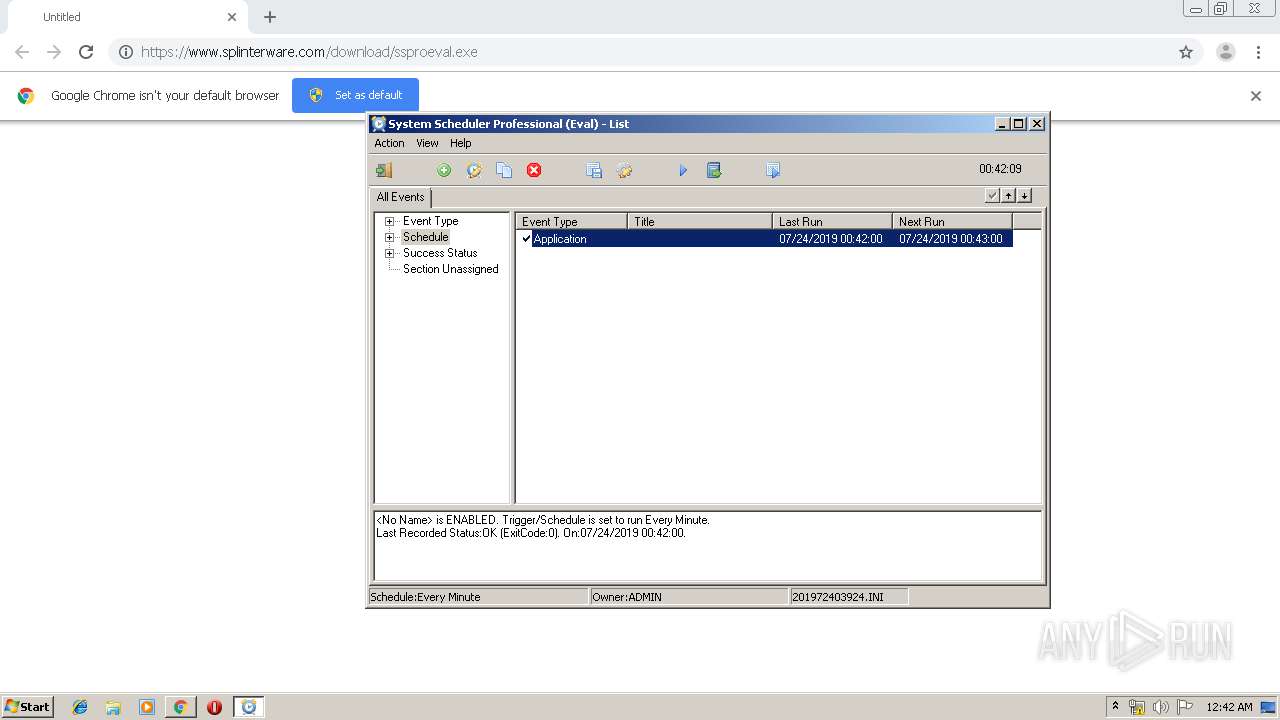Copy the selected event using duplicate icon
This screenshot has height=720, width=1280.
point(504,171)
